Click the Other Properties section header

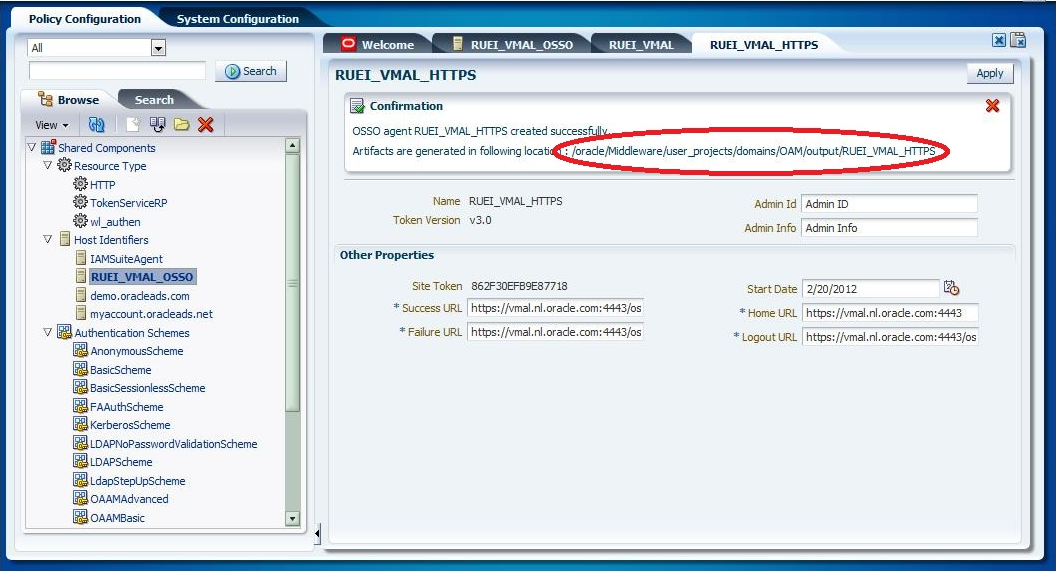[387, 255]
